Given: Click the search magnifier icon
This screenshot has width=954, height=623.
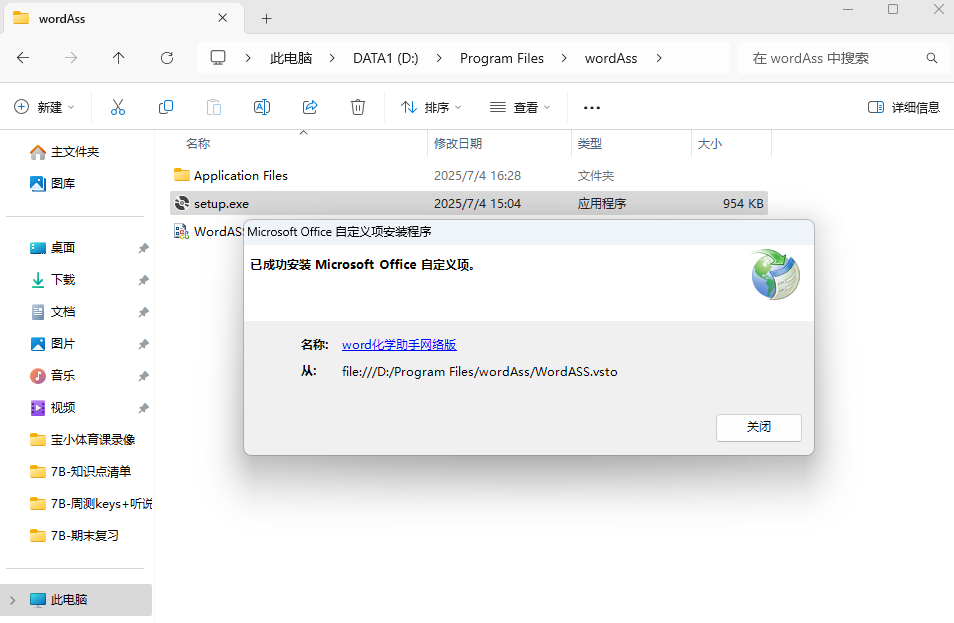Looking at the screenshot, I should pyautogui.click(x=931, y=58).
